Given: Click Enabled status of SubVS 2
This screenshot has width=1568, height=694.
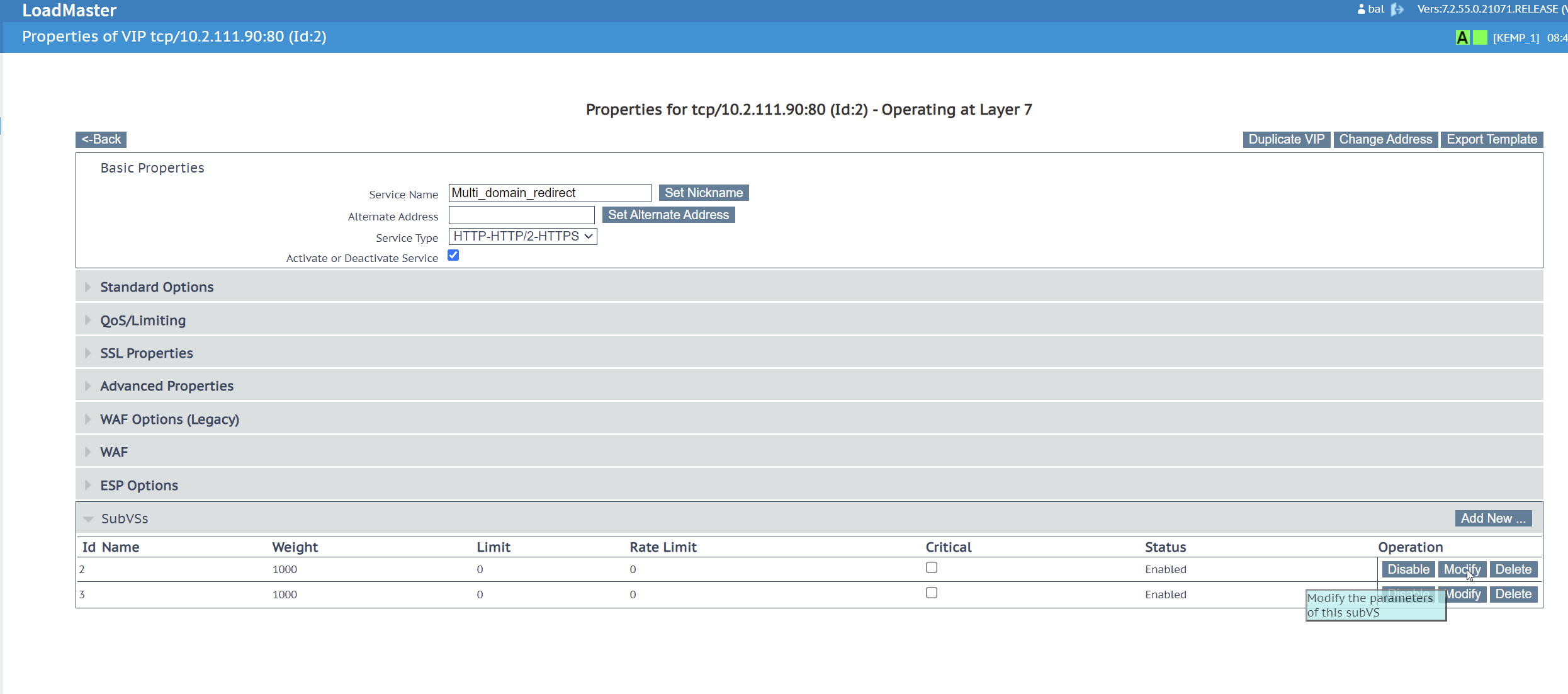Looking at the screenshot, I should click(1165, 569).
